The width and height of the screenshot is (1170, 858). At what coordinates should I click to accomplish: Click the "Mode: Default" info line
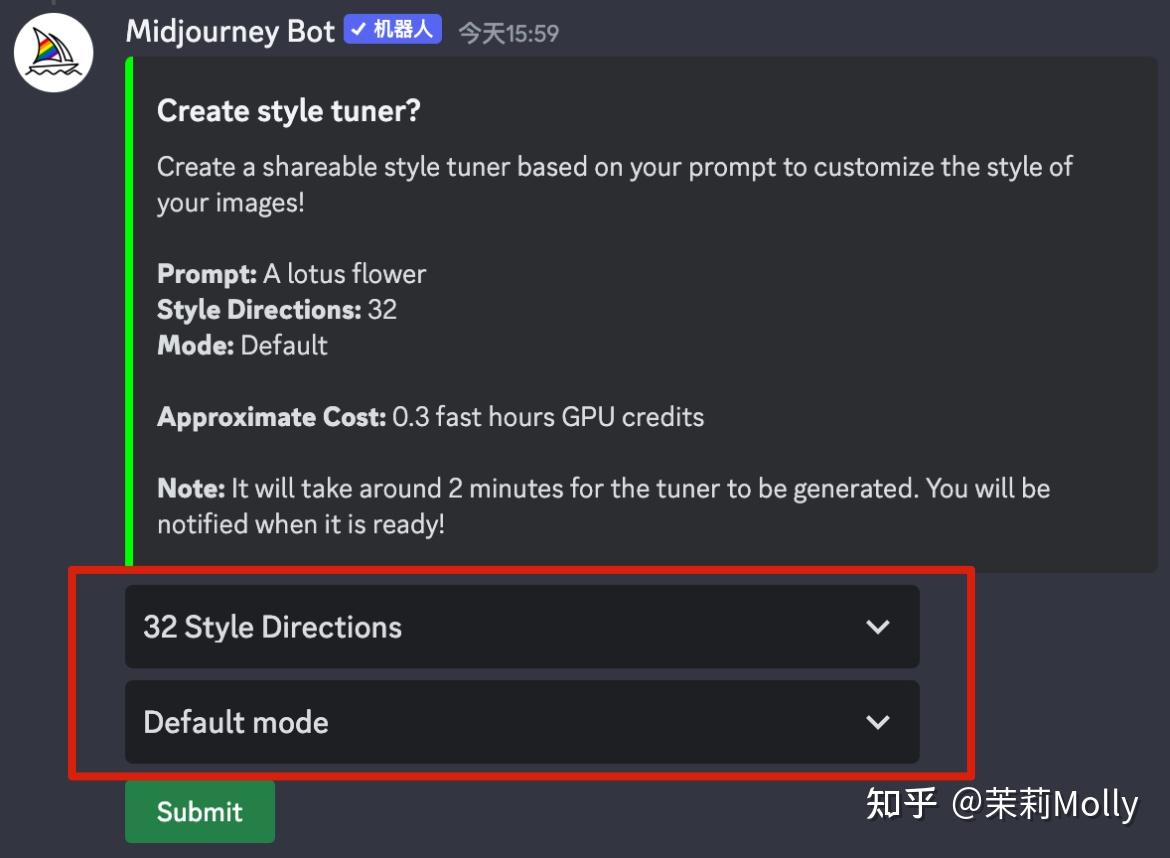(242, 346)
